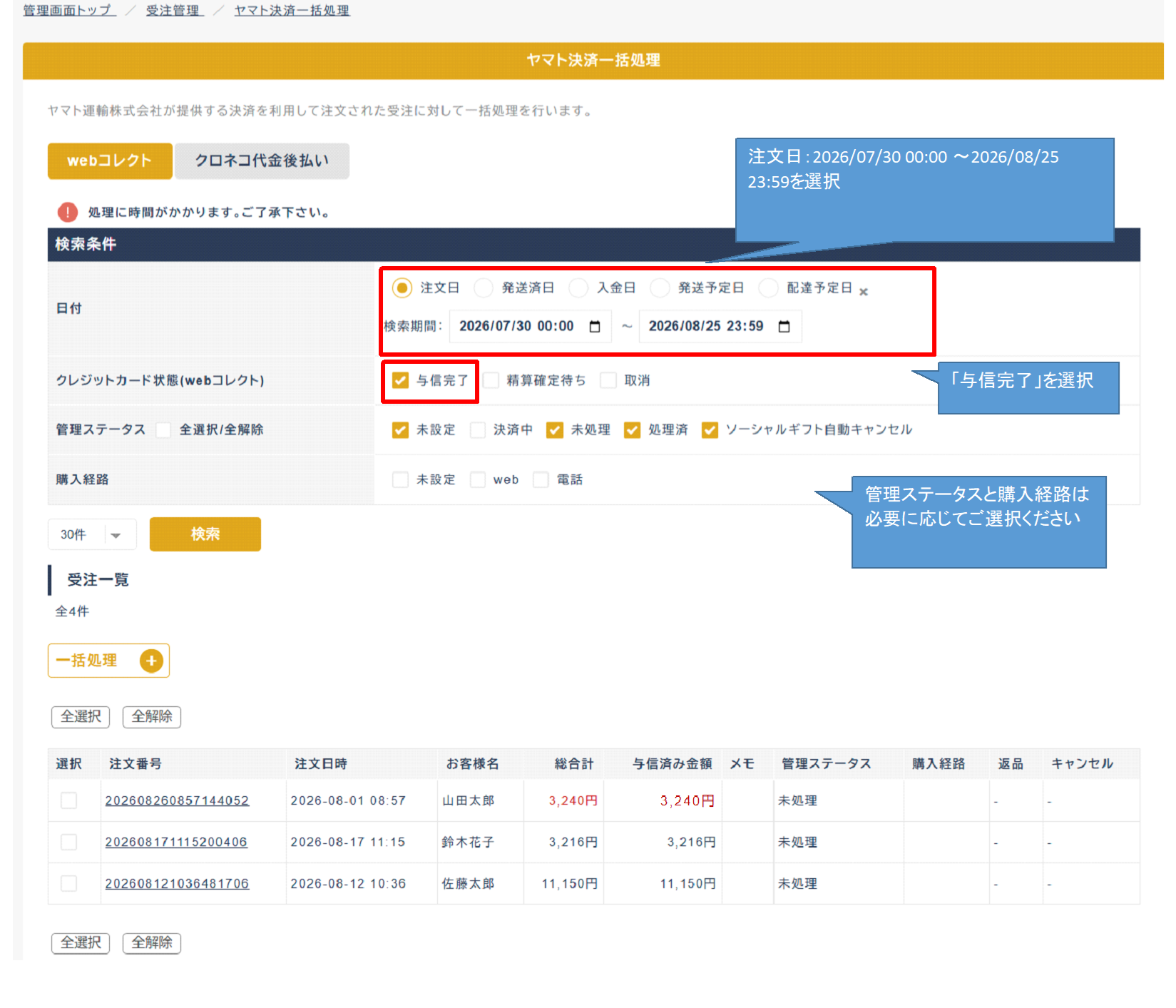
Task: Clear the date type selection with the x icon
Action: point(864,292)
